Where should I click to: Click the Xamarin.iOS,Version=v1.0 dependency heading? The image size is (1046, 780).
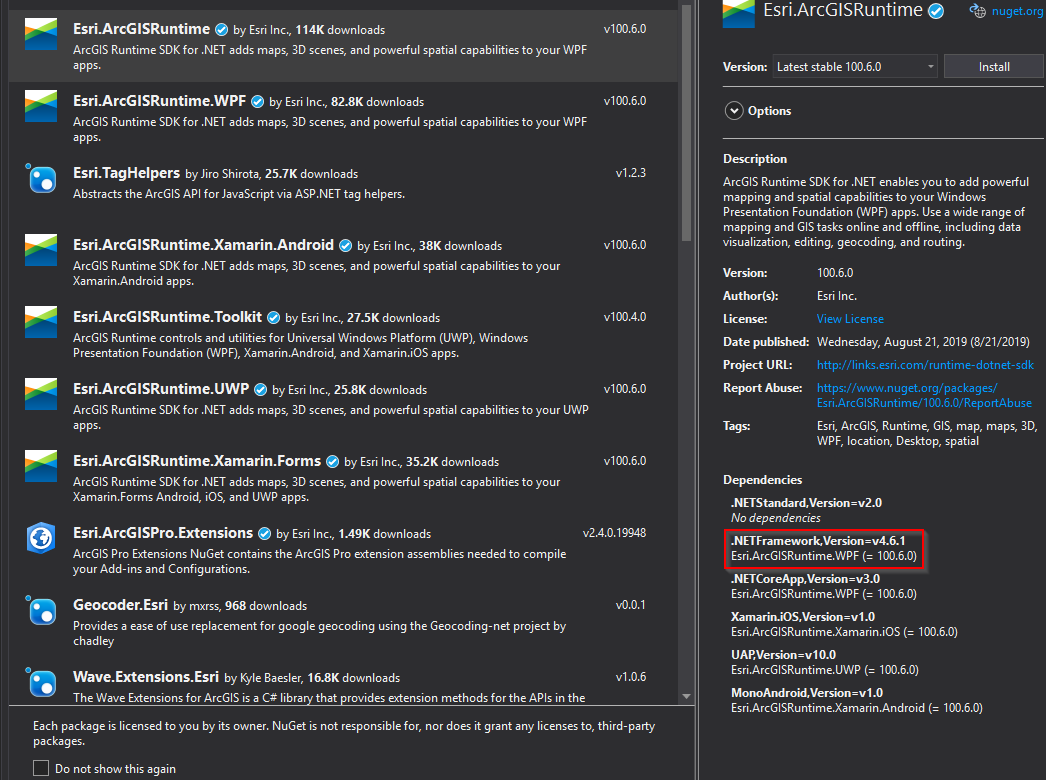(803, 617)
